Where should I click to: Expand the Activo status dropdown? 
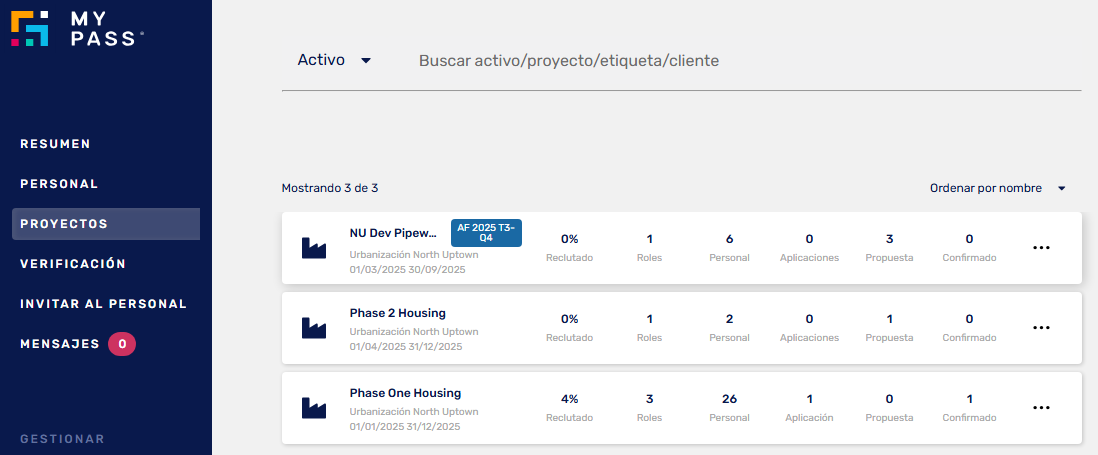(334, 60)
